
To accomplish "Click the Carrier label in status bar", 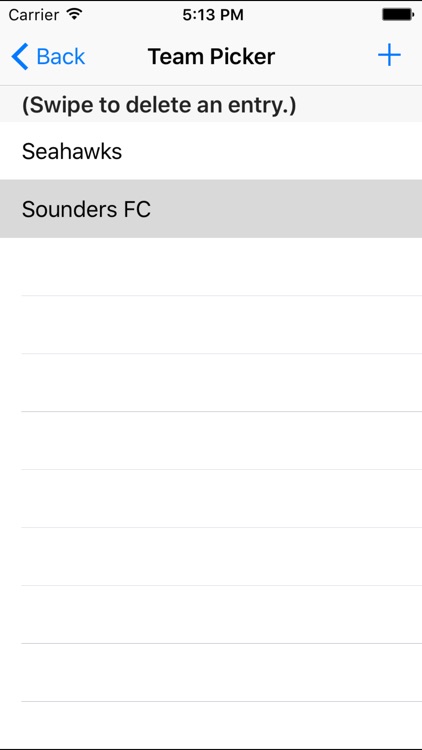I will coord(36,14).
